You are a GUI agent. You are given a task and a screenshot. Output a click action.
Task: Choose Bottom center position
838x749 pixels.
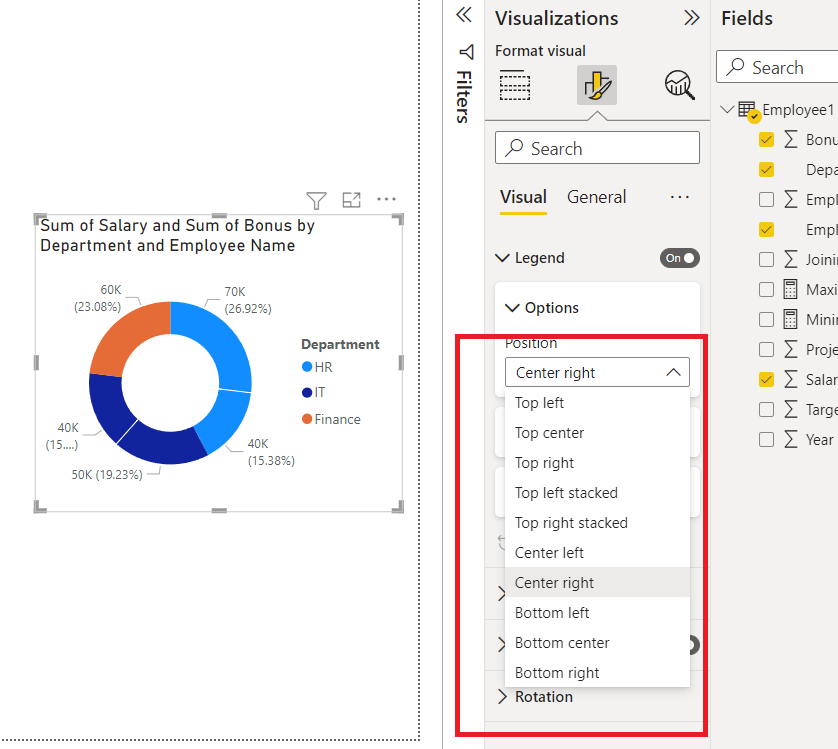click(597, 642)
